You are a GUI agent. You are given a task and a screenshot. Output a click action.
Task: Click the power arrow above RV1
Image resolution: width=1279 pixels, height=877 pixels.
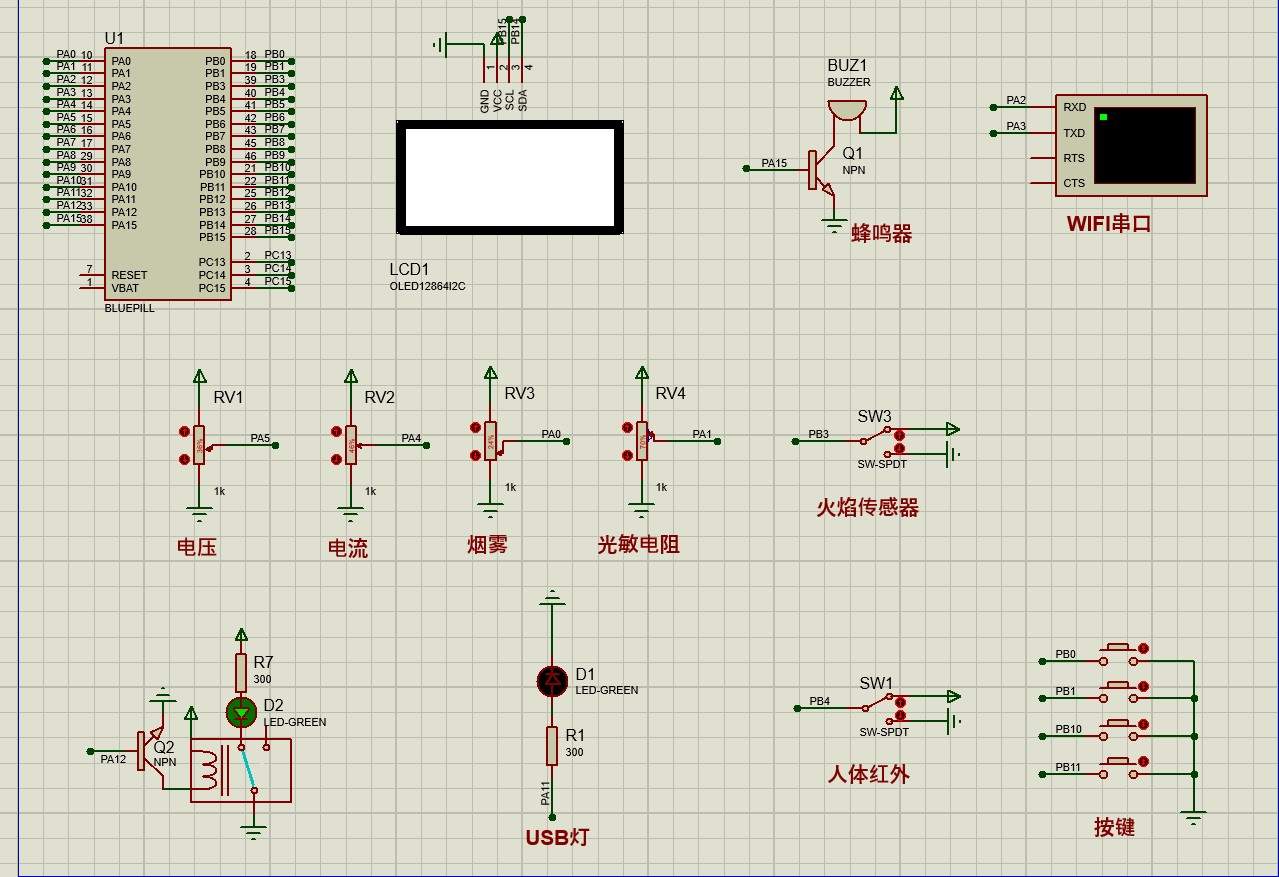pyautogui.click(x=200, y=375)
